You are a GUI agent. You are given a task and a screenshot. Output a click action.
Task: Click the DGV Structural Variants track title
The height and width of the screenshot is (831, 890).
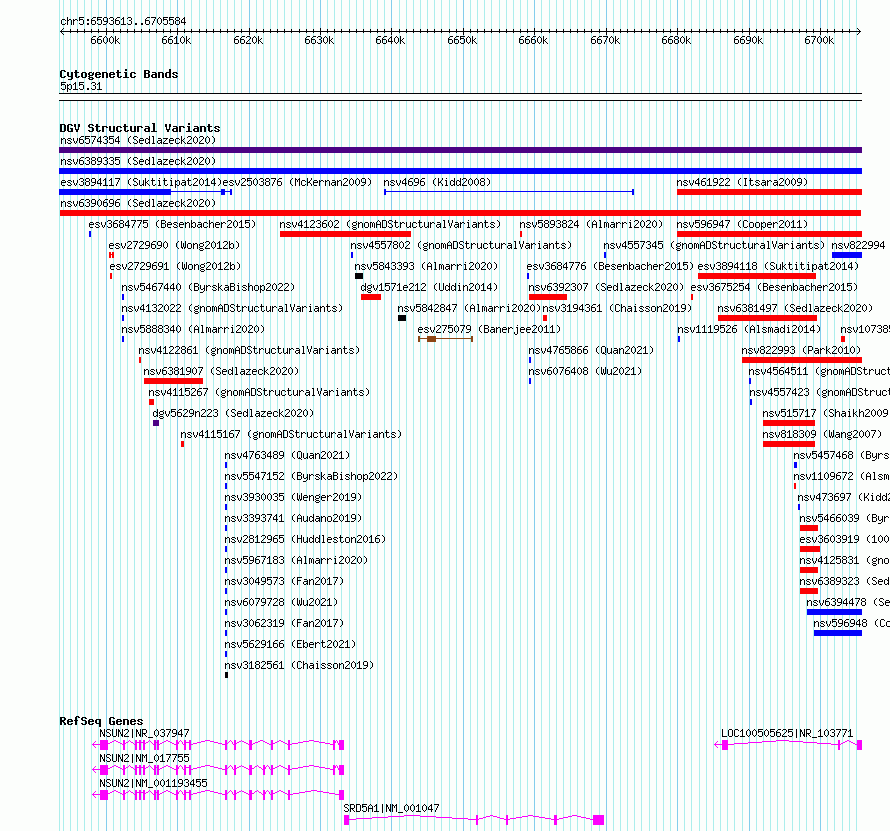click(x=140, y=128)
